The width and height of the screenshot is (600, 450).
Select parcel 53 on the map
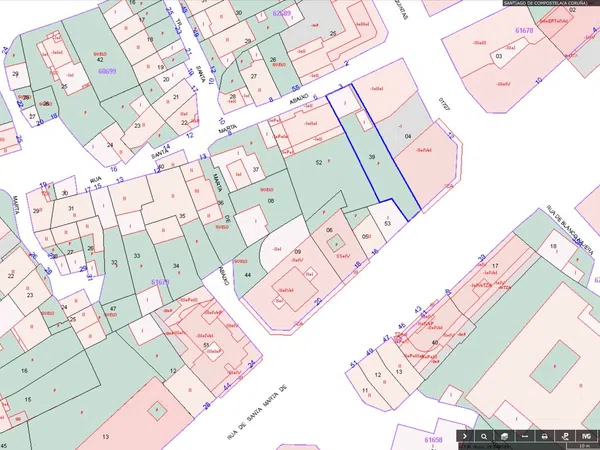tap(387, 223)
